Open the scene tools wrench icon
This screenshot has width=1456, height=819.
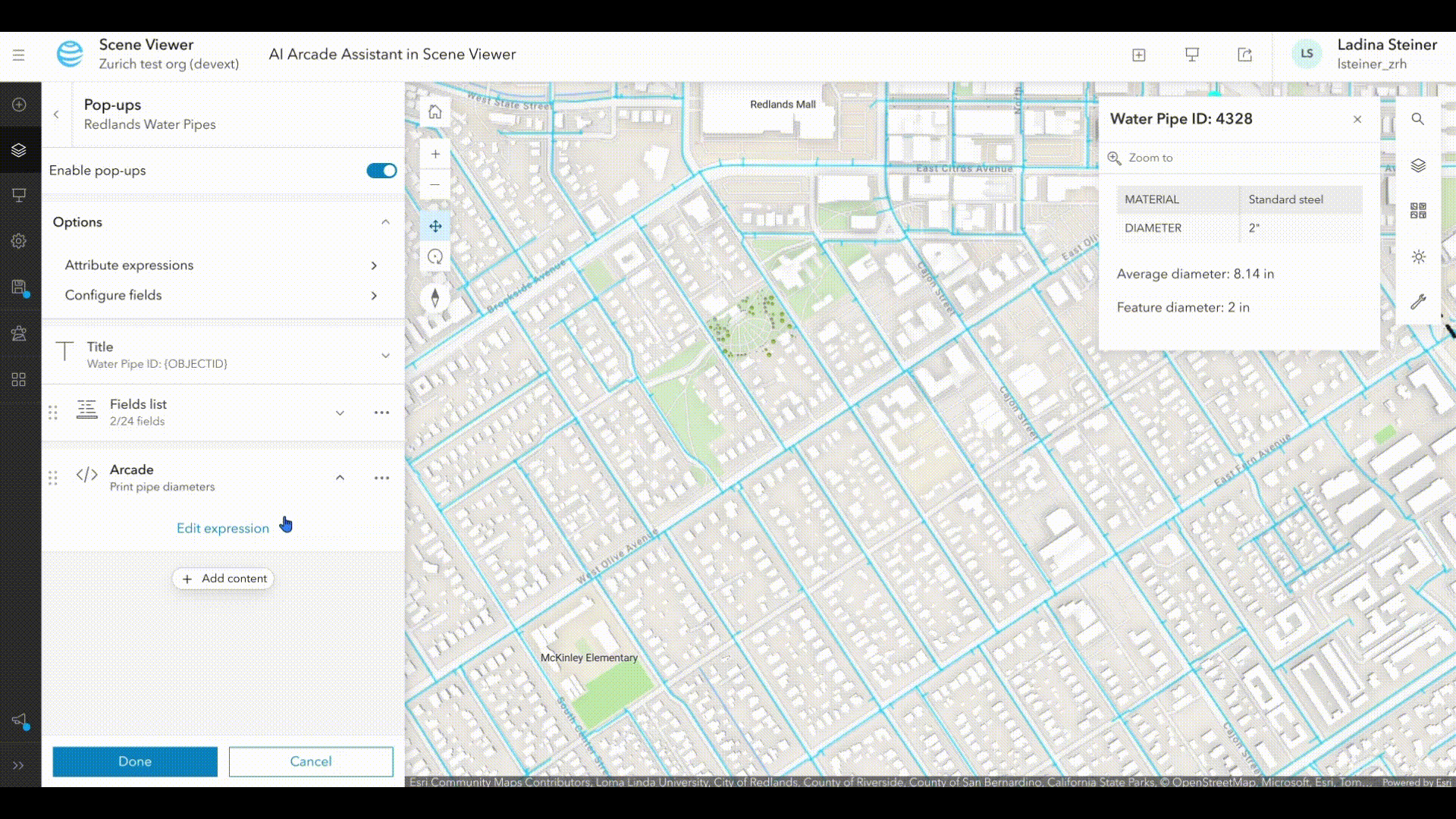click(1418, 302)
